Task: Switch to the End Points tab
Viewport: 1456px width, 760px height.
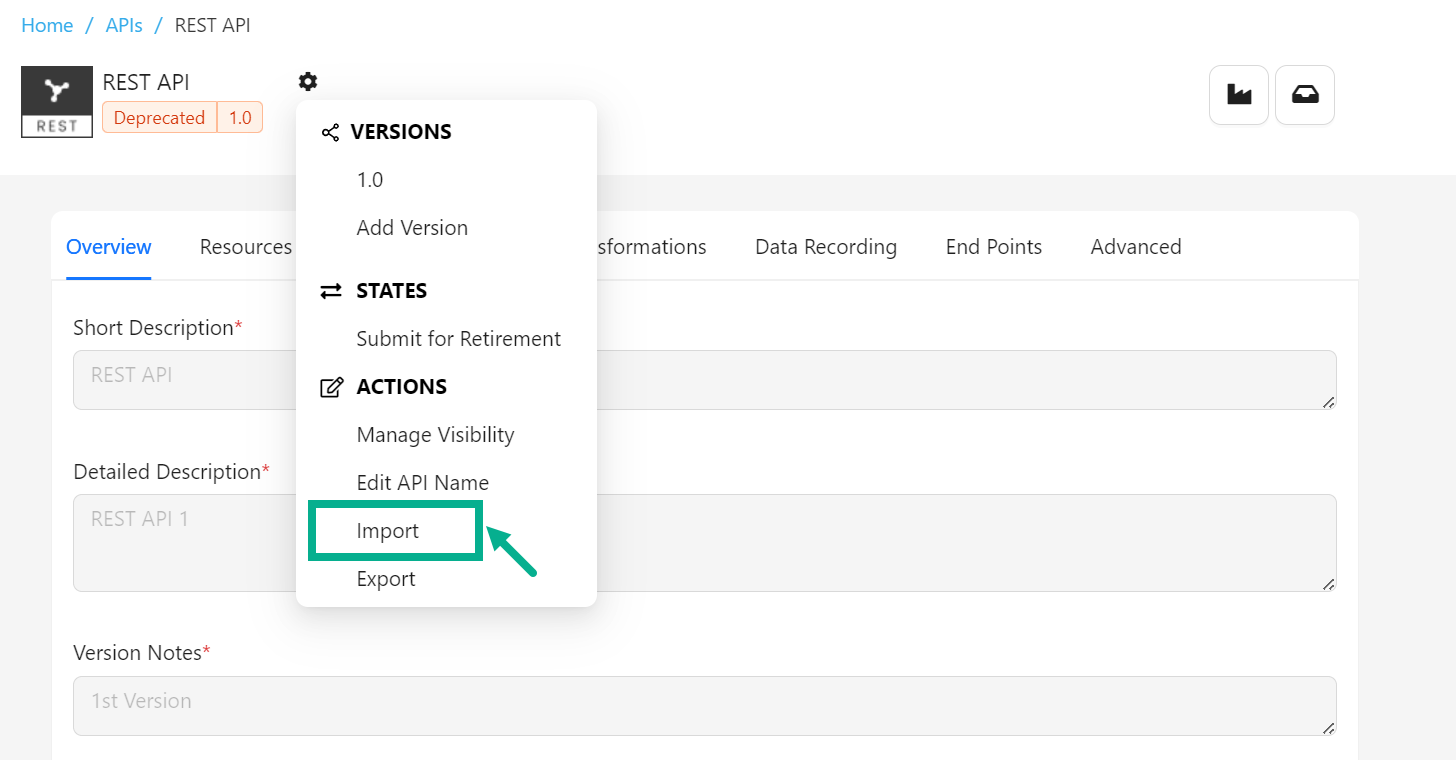Action: point(994,247)
